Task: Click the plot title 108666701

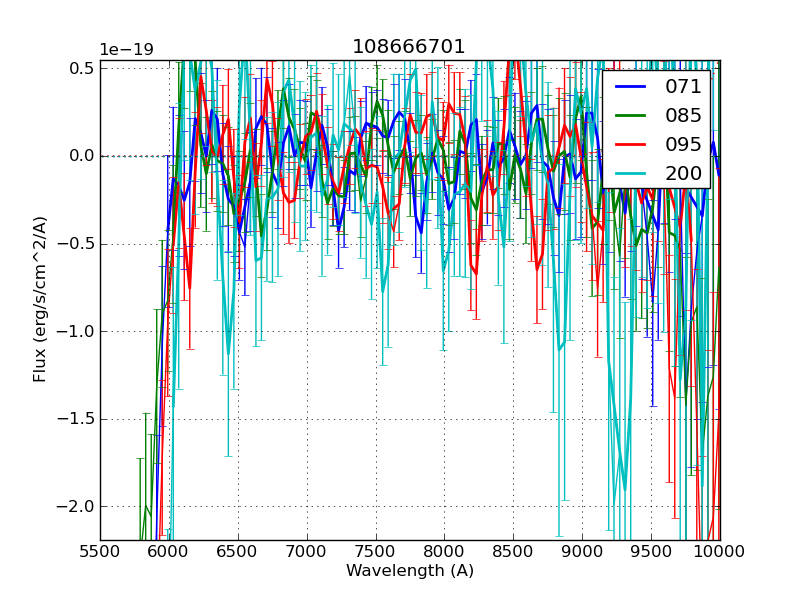Action: (x=409, y=47)
